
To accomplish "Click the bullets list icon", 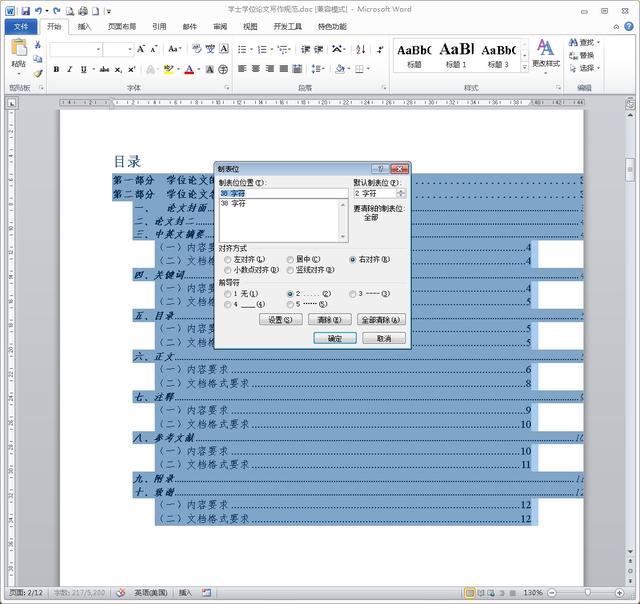I will [x=242, y=49].
